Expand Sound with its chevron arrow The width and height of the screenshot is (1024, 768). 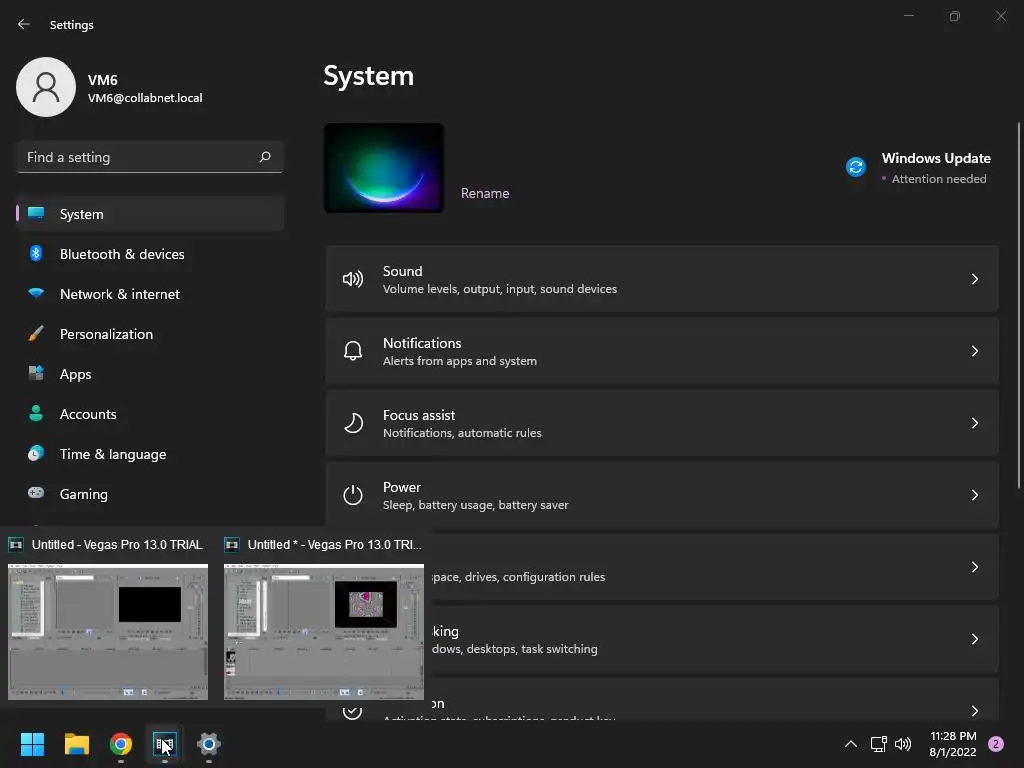[974, 279]
